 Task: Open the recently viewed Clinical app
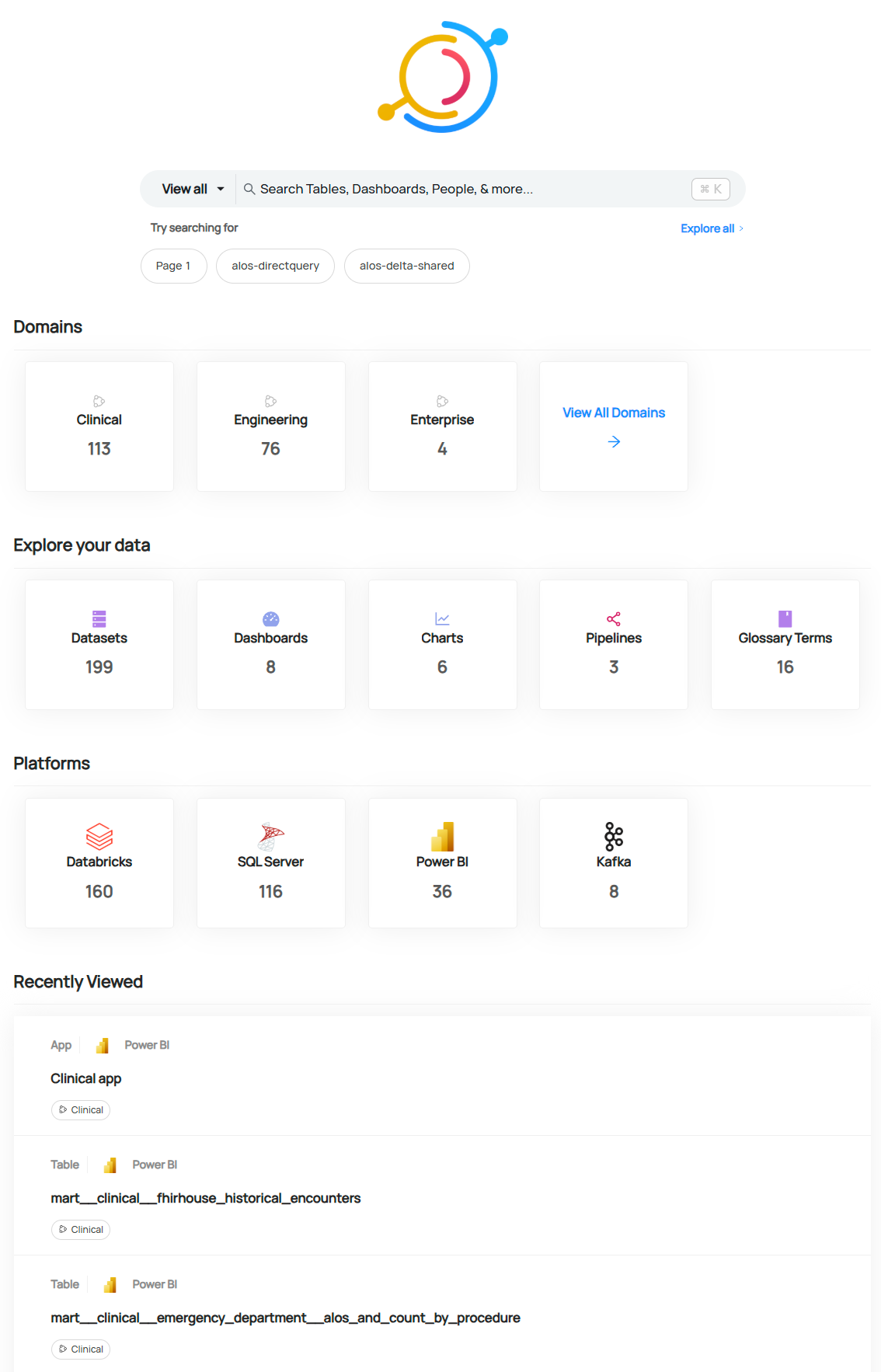click(86, 1078)
